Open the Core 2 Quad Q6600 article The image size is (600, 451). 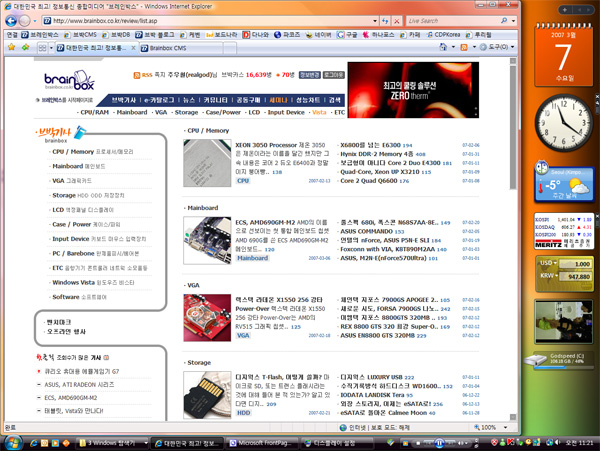[369, 181]
